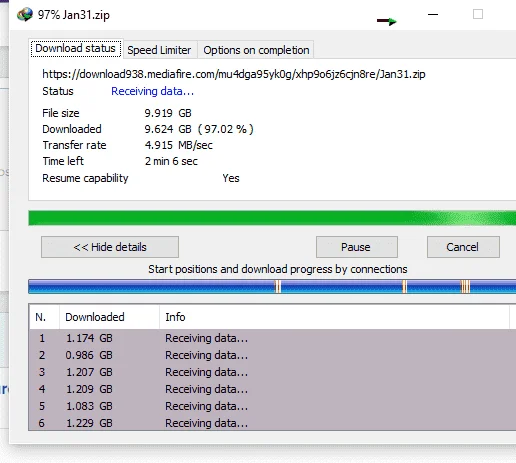The width and height of the screenshot is (516, 463).
Task: Select the mediafire download URL text
Action: click(x=234, y=74)
